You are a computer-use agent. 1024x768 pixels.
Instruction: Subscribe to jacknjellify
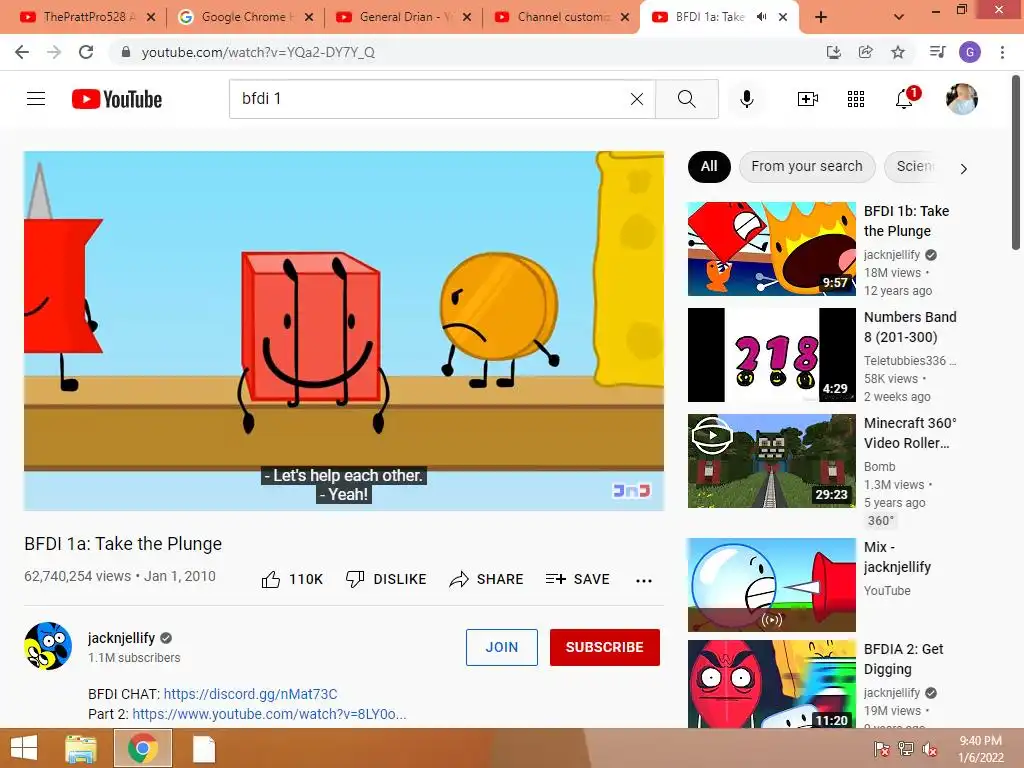(x=605, y=647)
